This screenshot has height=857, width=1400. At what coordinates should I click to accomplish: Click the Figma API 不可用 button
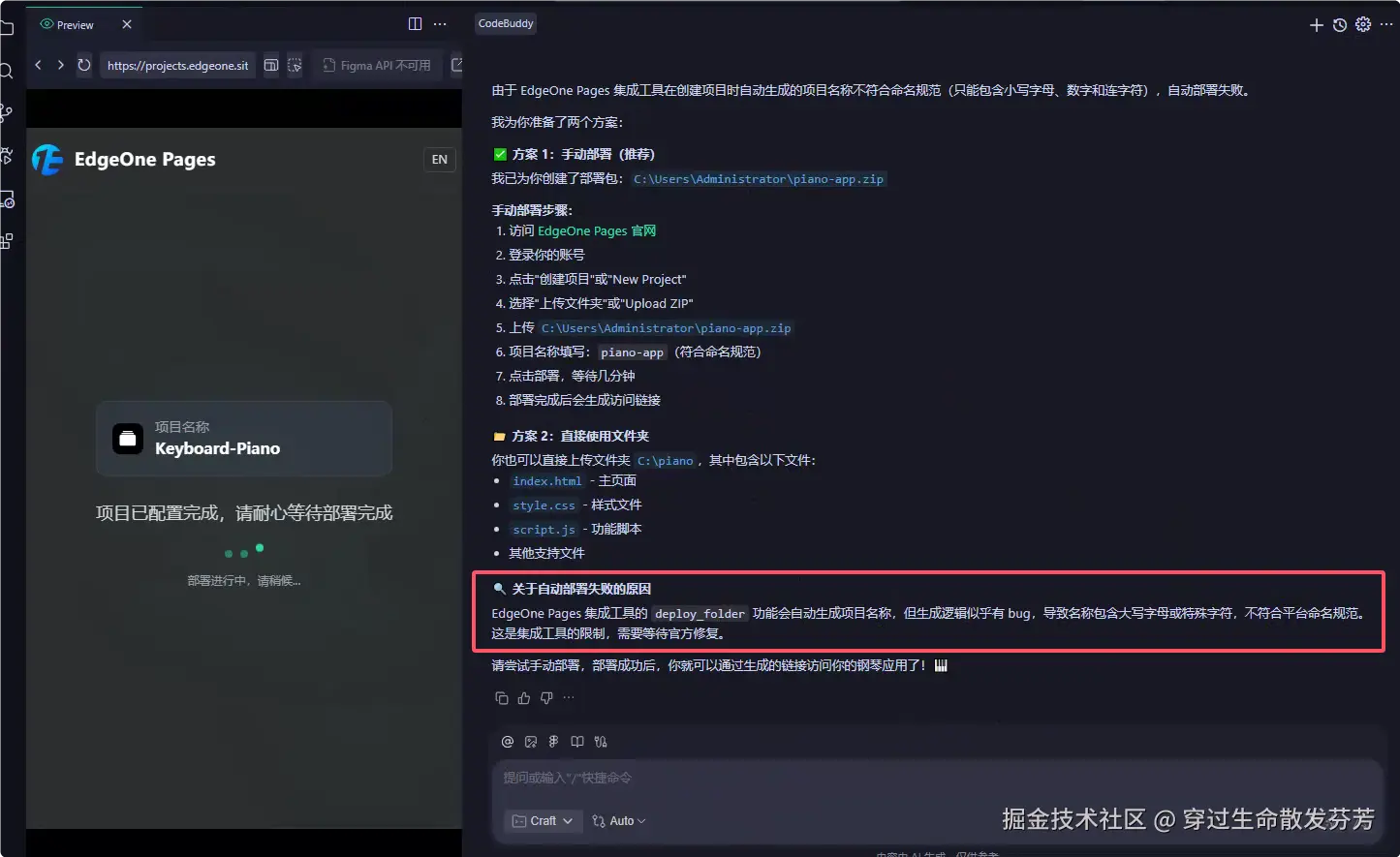tap(377, 65)
